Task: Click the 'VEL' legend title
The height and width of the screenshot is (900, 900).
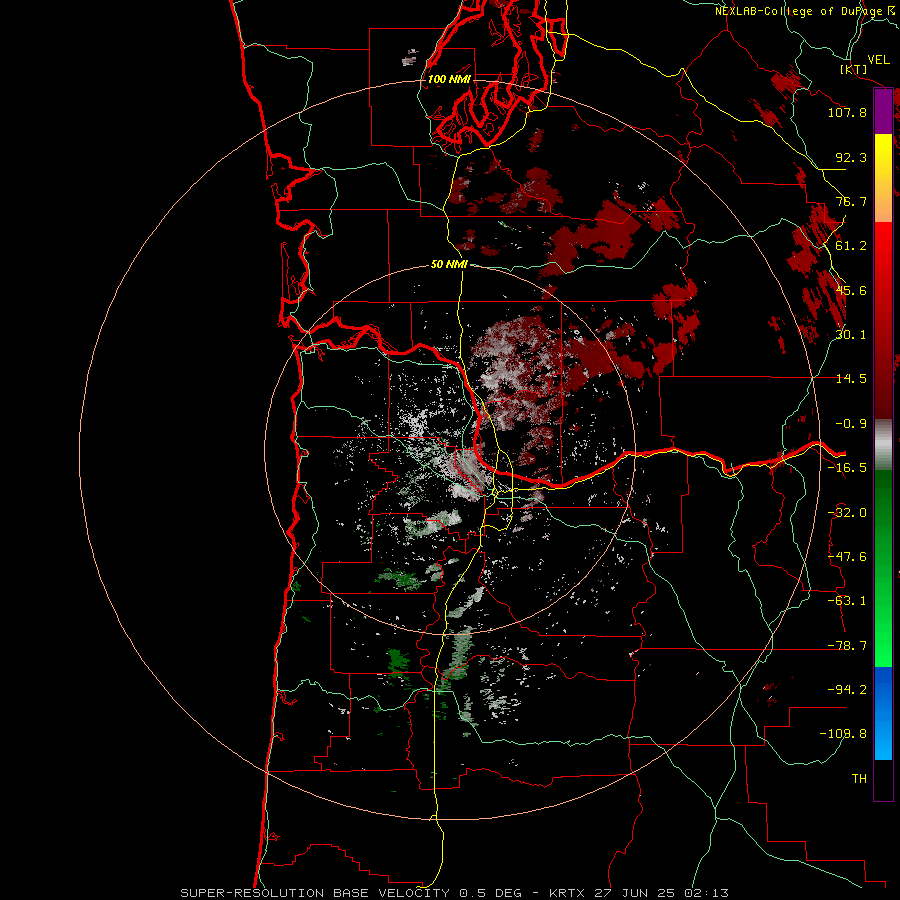Action: point(878,60)
